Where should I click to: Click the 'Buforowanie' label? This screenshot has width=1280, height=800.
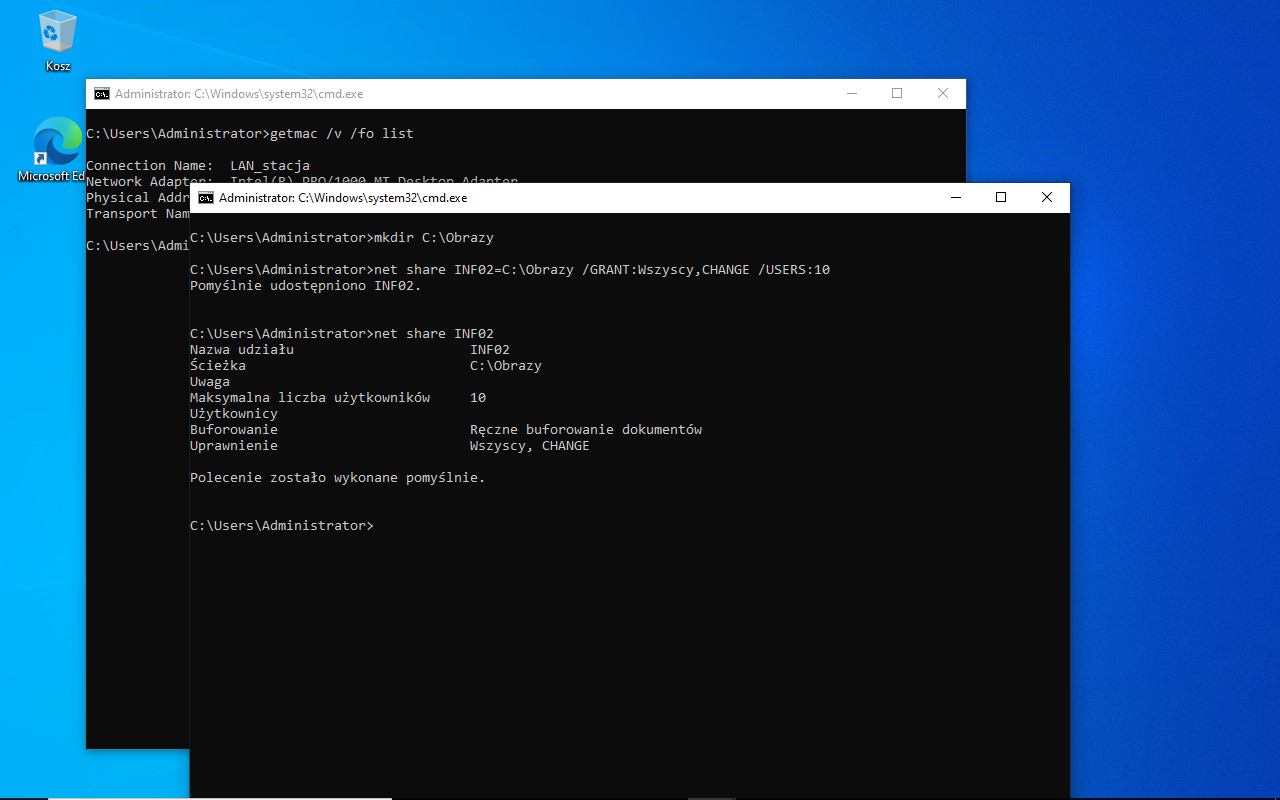[234, 430]
